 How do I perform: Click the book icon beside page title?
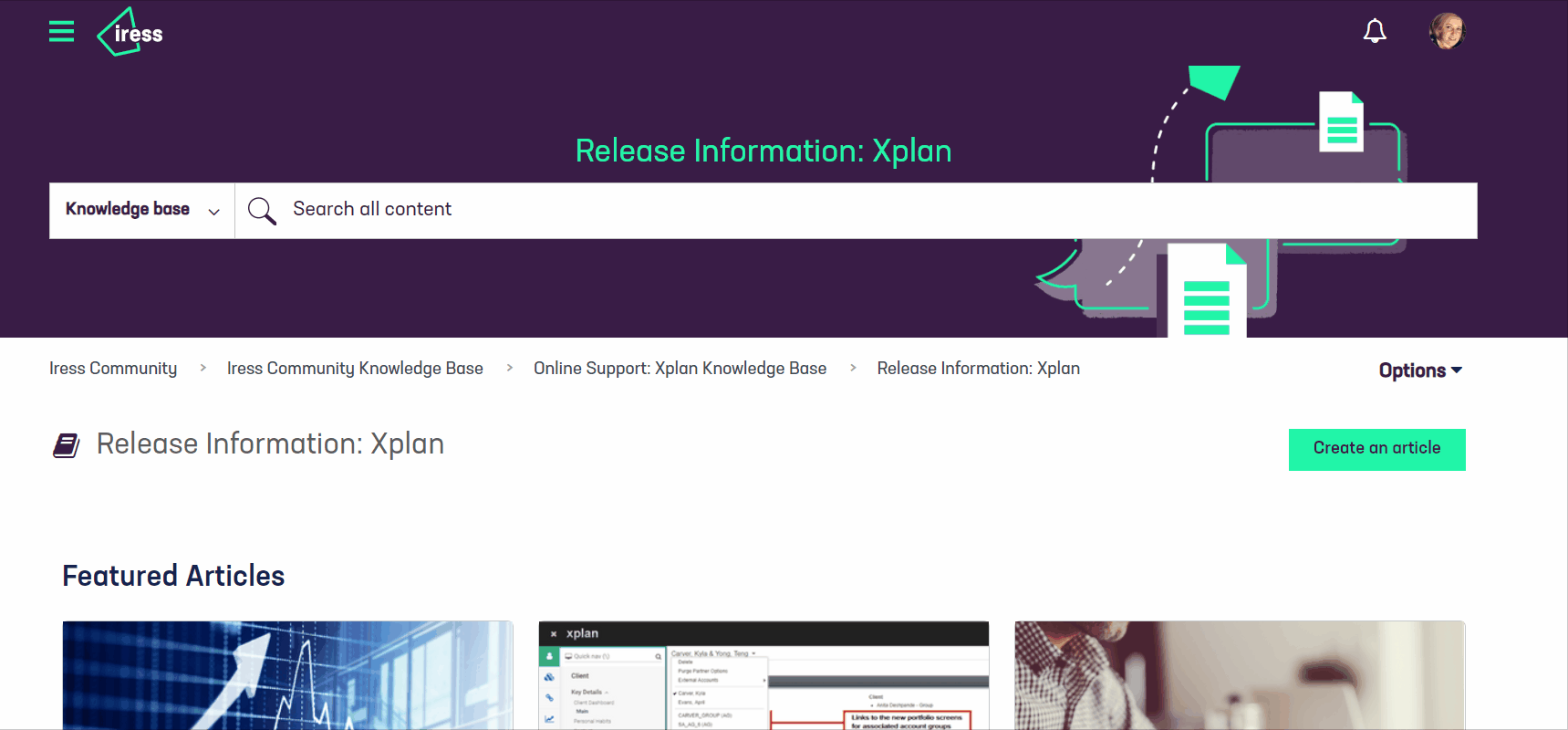[67, 445]
